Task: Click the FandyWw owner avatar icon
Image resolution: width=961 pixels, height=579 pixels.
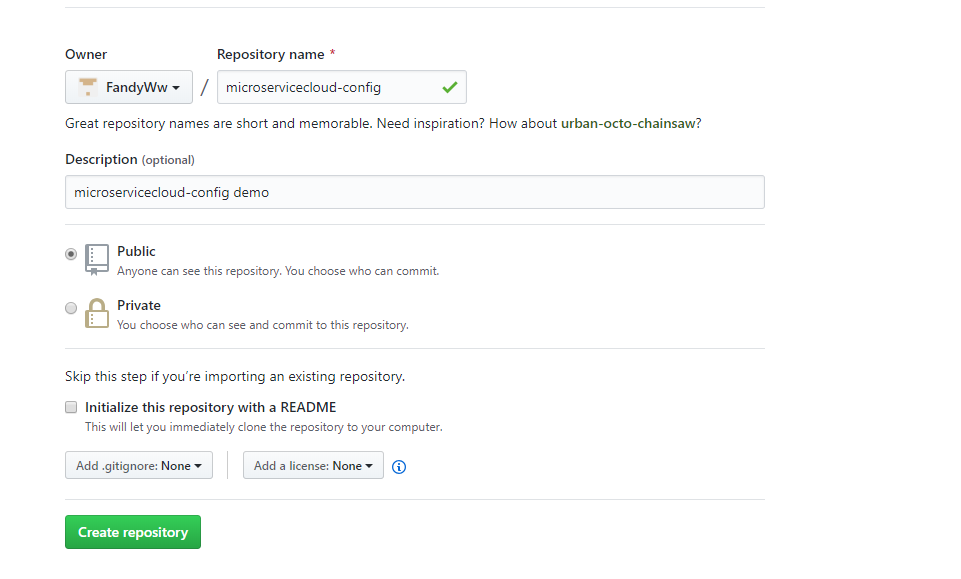Action: pyautogui.click(x=88, y=87)
